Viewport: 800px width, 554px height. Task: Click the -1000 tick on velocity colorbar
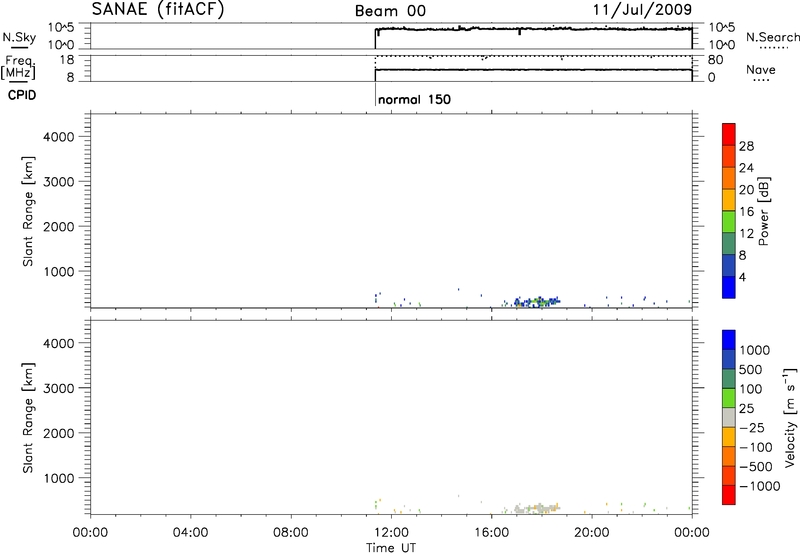760,486
